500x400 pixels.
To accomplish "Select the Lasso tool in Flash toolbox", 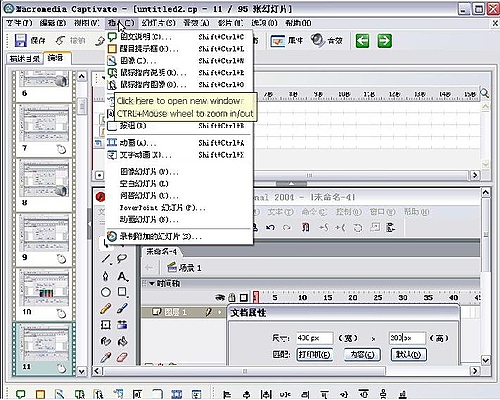I will click(x=122, y=259).
